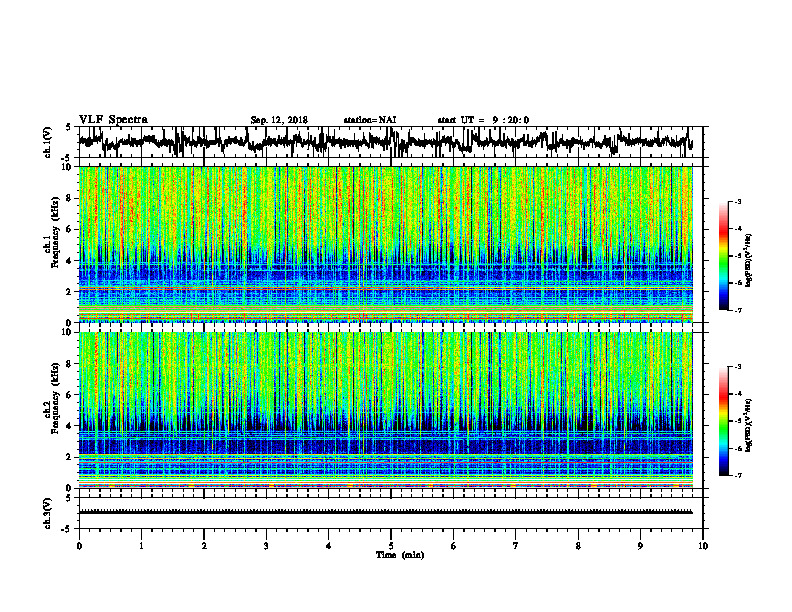Click the "6" tick on the time axis
Viewport: 792px width, 612px height.
coord(454,546)
